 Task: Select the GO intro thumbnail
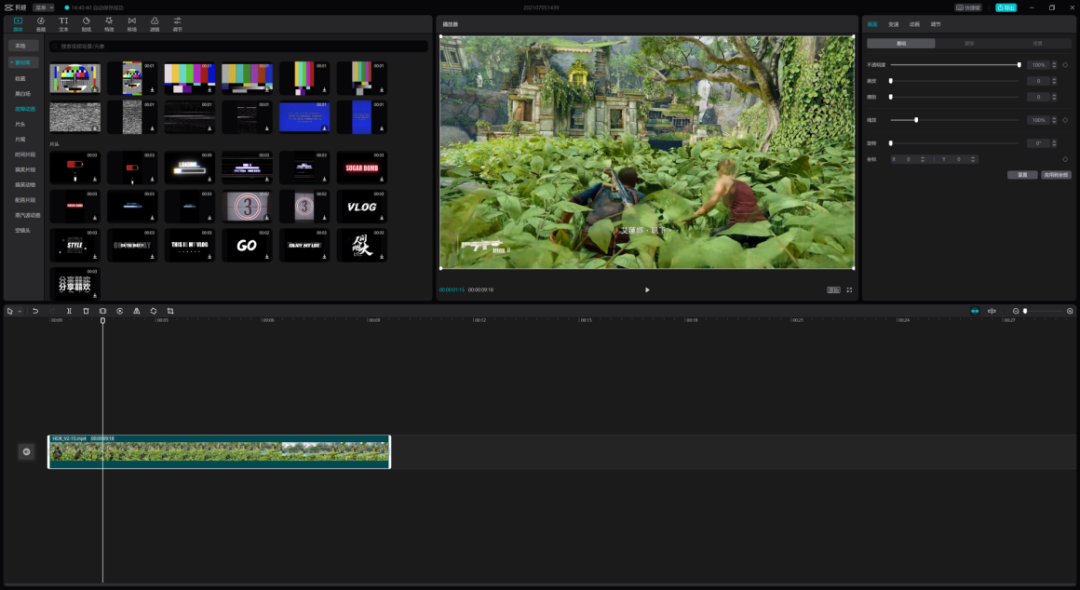247,245
